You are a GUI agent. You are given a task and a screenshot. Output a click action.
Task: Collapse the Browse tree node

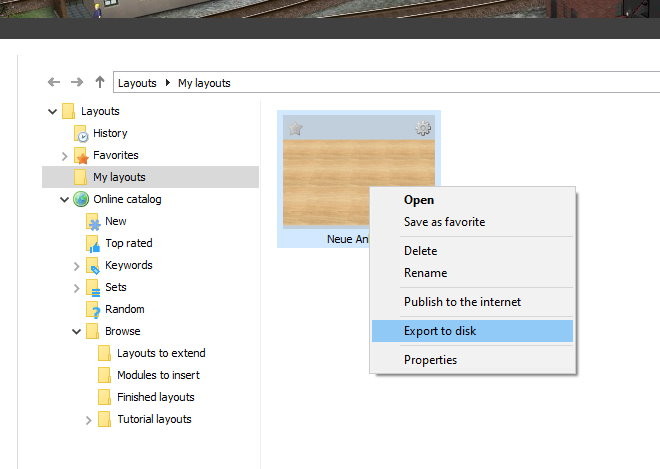[76, 332]
